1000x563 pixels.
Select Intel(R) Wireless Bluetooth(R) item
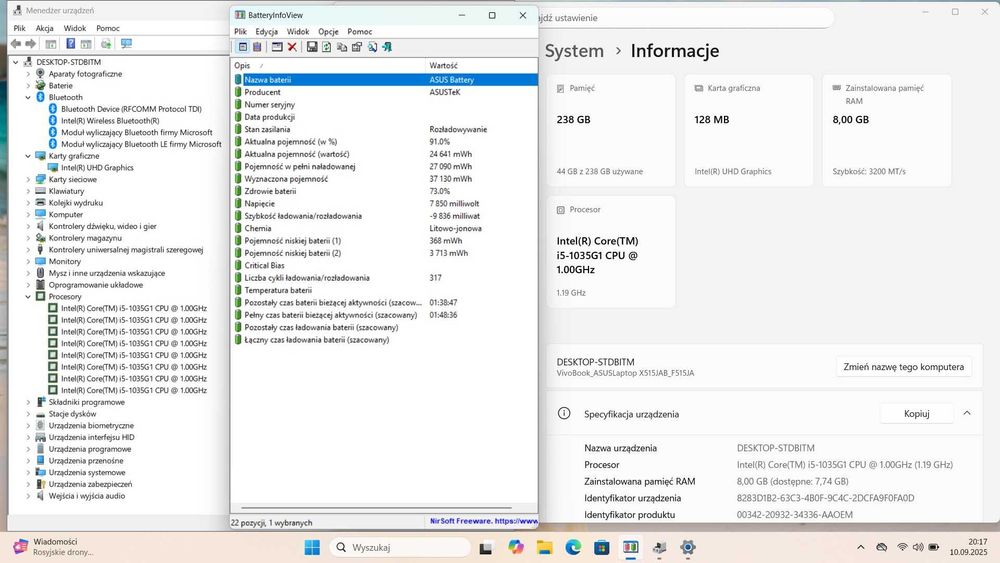(x=110, y=121)
